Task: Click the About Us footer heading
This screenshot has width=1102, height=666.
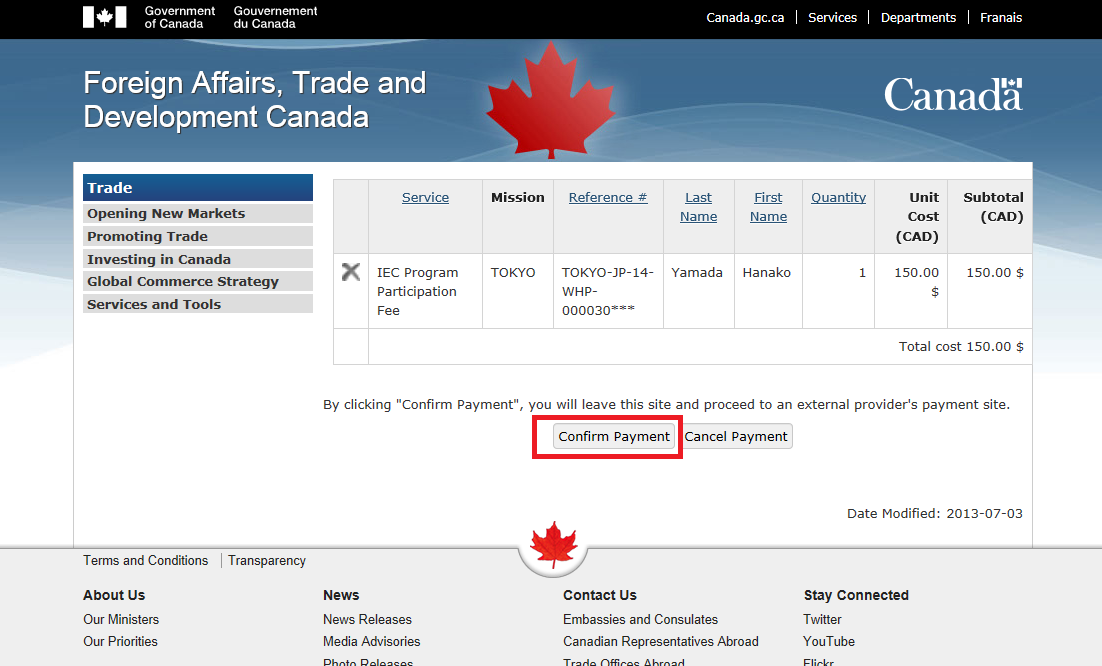Action: (114, 595)
